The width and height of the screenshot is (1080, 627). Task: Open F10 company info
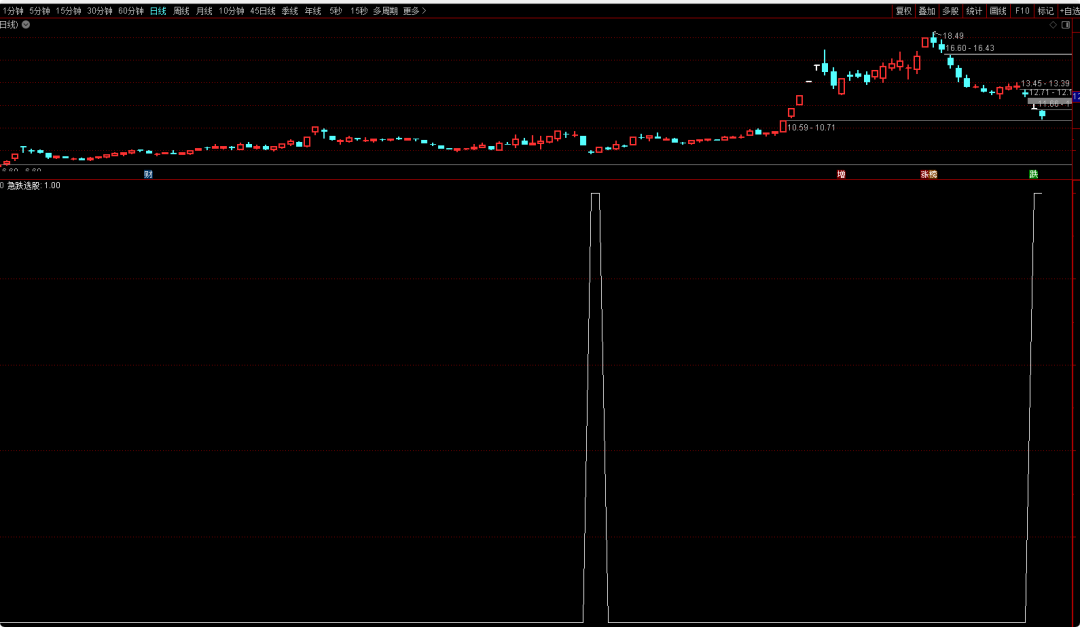pos(1022,11)
